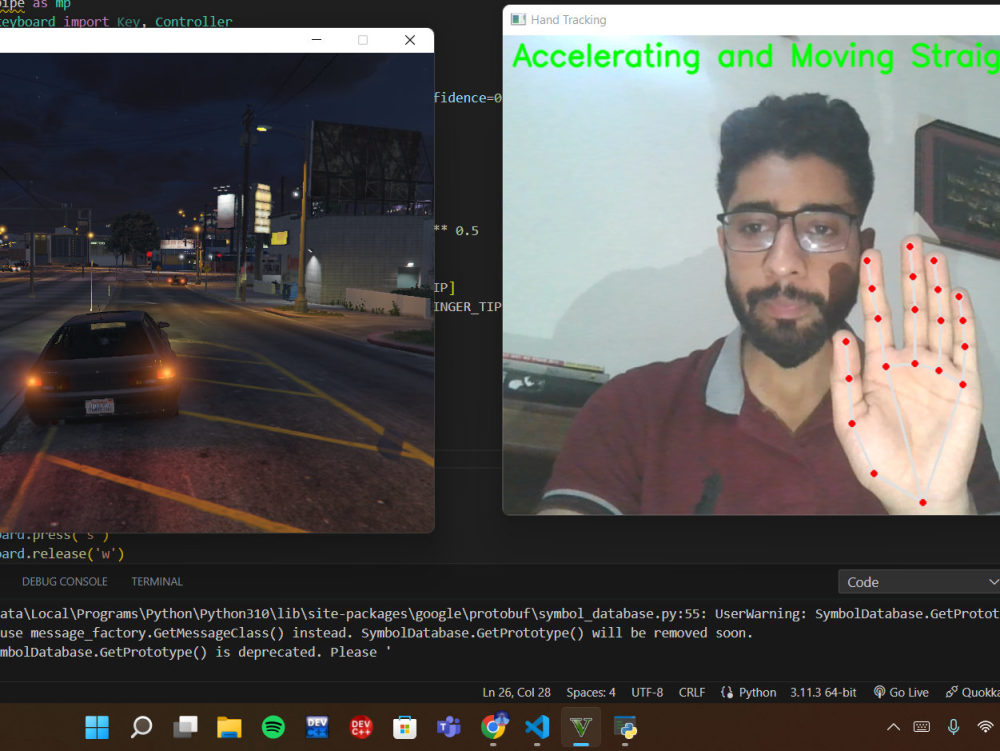Open the touch keyboard tray icon

click(x=922, y=727)
